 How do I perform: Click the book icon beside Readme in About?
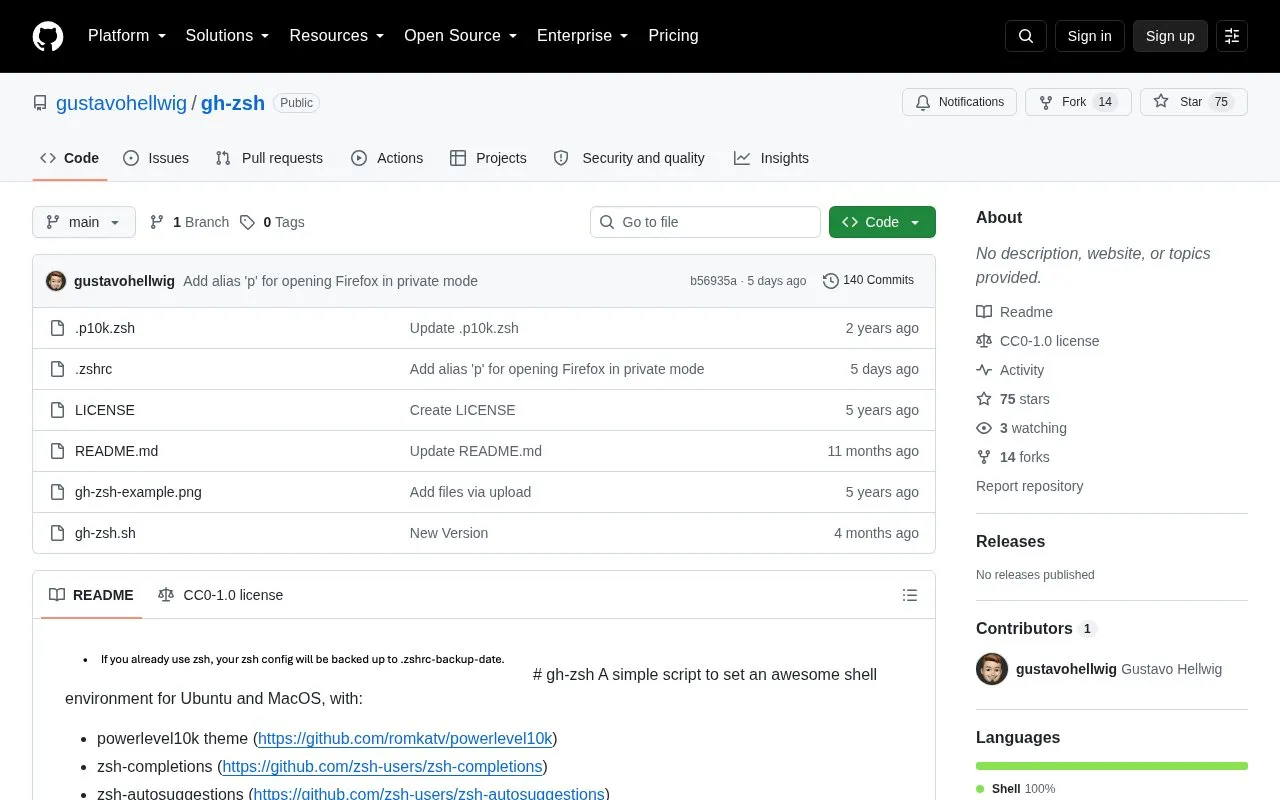[x=984, y=312]
